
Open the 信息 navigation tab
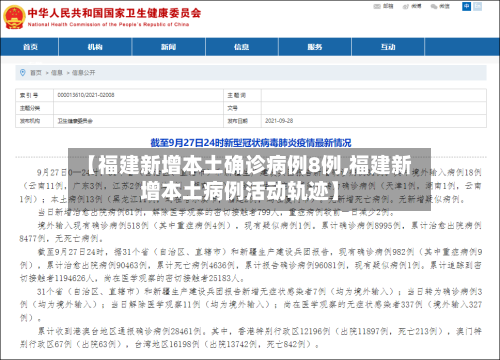[x=242, y=47]
